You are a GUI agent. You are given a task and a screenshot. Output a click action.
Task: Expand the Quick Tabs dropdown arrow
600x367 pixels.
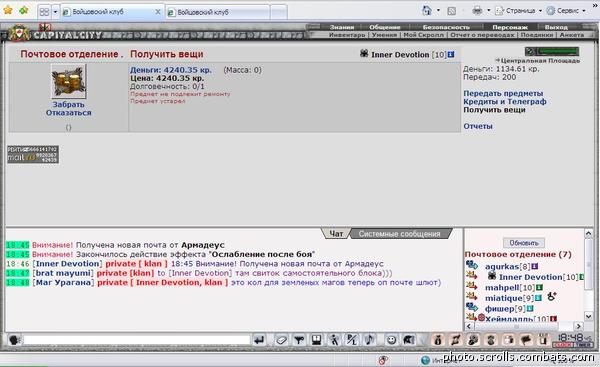coord(55,12)
